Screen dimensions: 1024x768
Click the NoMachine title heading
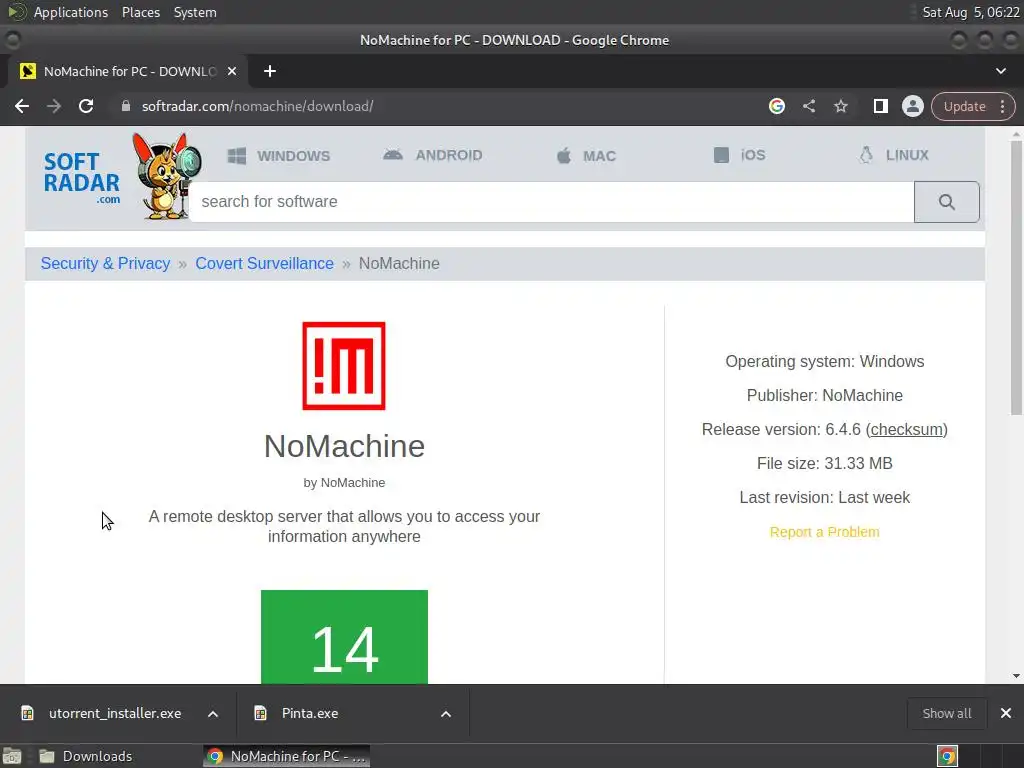pyautogui.click(x=344, y=447)
